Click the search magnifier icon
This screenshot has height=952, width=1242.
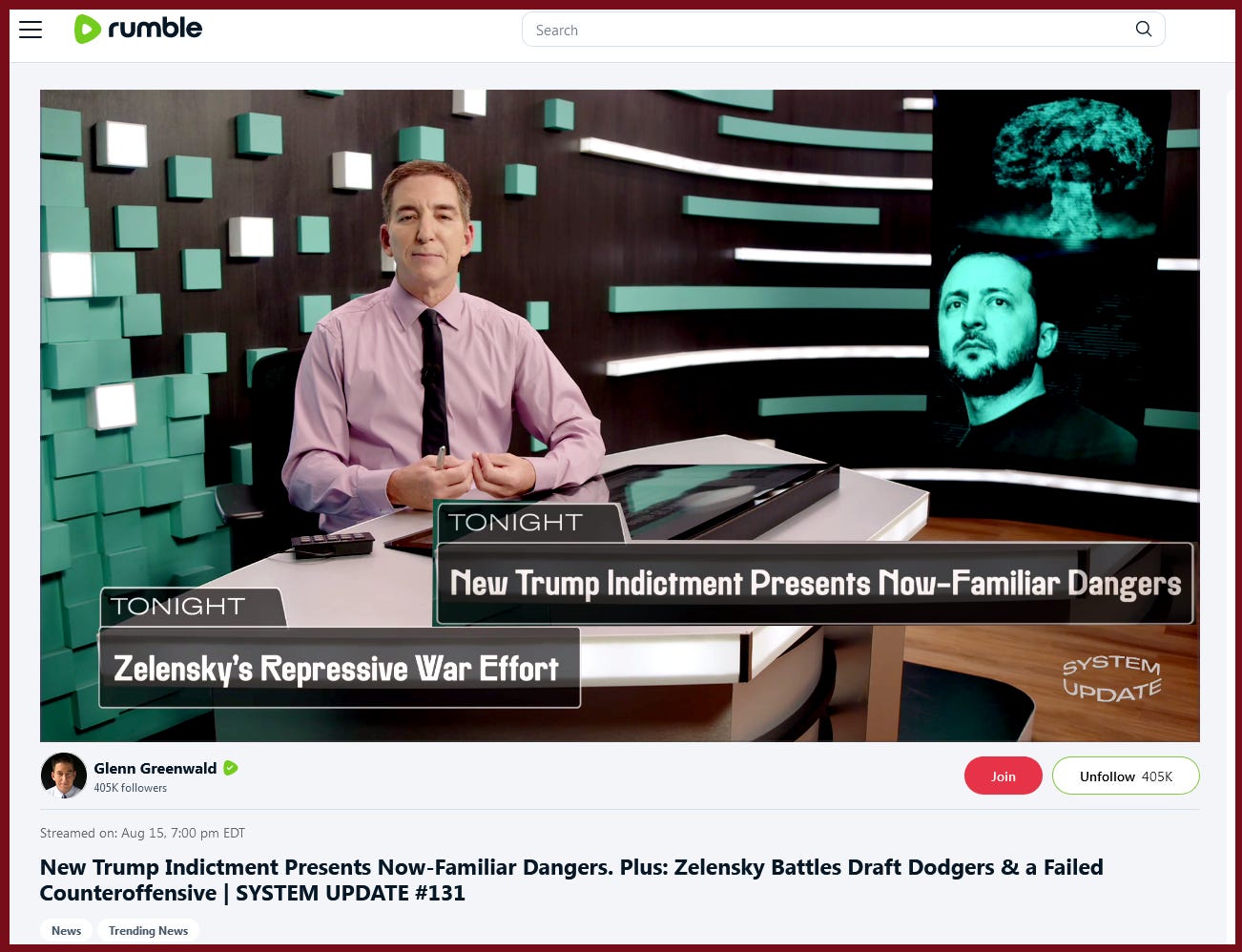pyautogui.click(x=1144, y=30)
